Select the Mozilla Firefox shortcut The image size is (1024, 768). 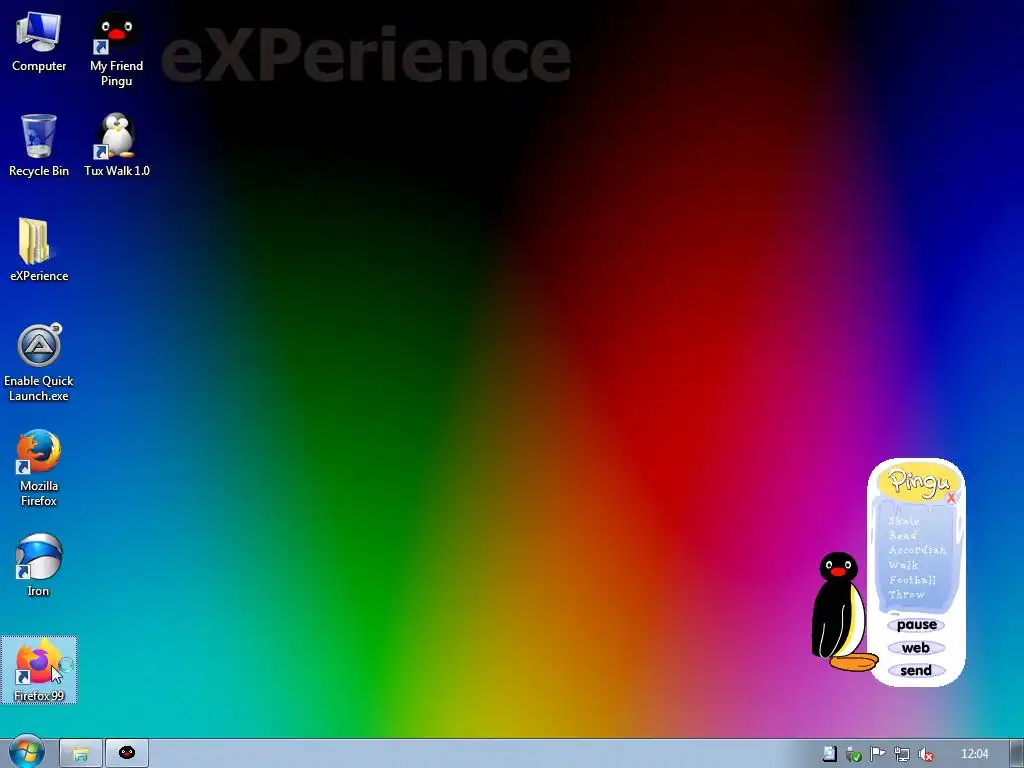click(x=39, y=468)
